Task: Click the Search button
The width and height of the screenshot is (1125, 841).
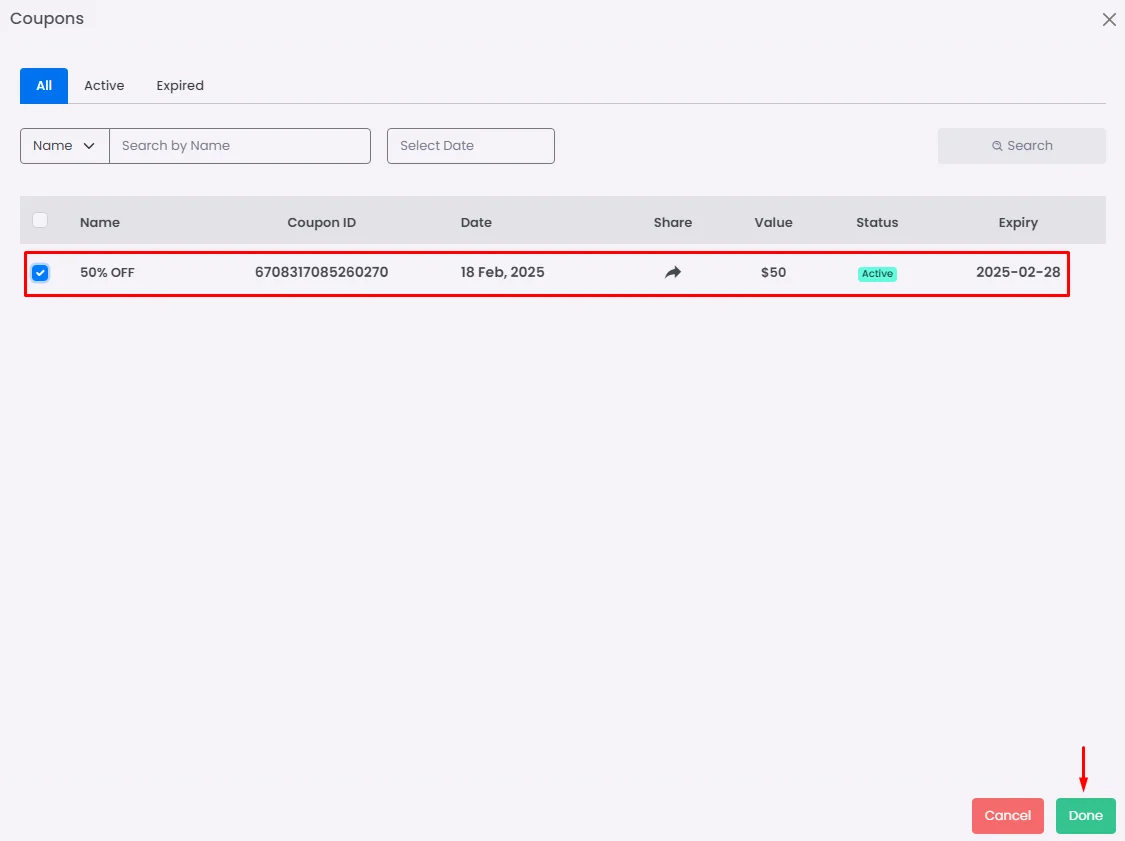Action: point(1022,146)
